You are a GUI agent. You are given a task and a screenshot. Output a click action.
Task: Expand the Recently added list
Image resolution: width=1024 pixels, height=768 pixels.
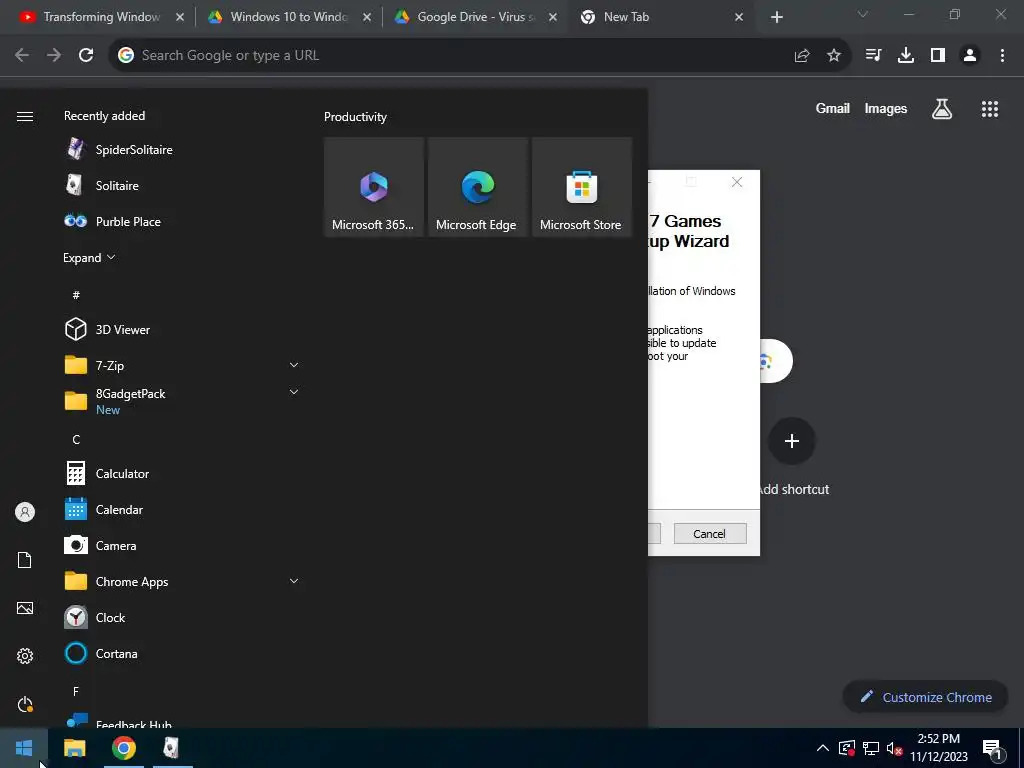89,257
